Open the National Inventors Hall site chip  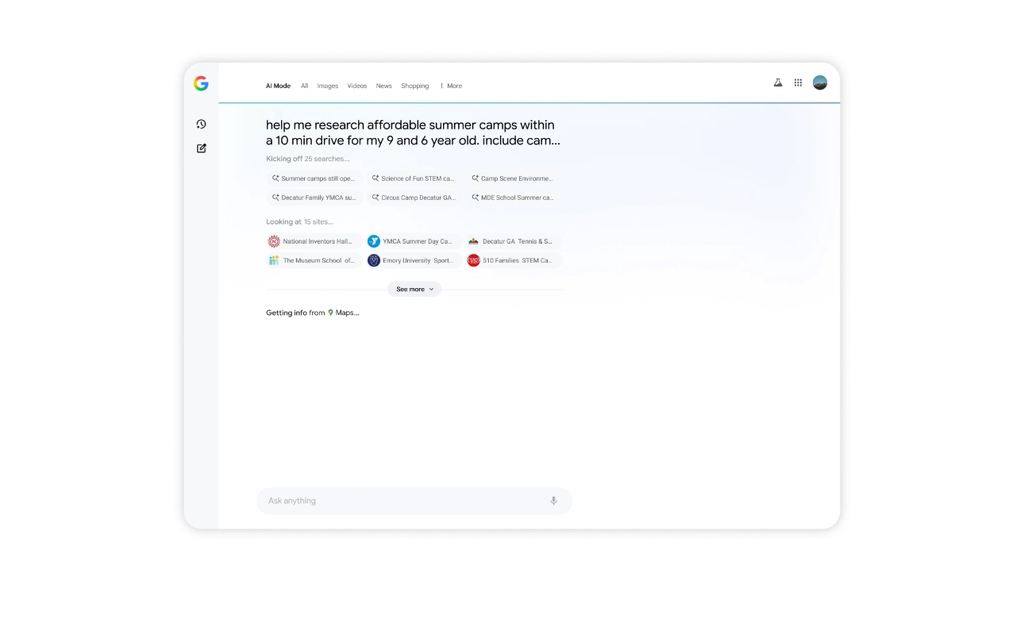pyautogui.click(x=311, y=241)
